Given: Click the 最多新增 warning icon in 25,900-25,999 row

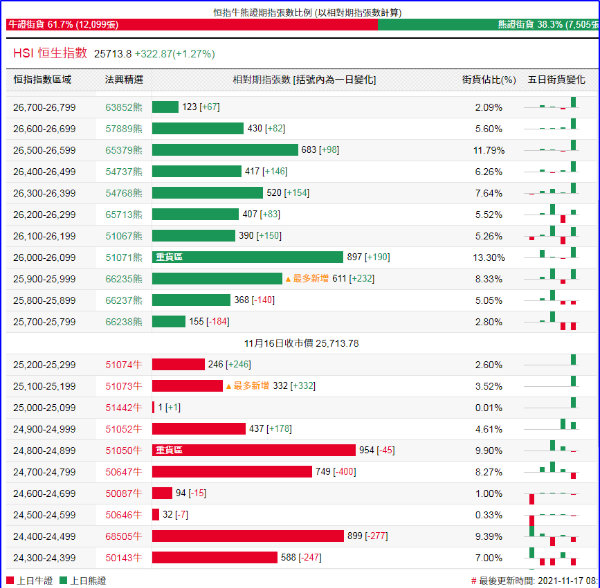Looking at the screenshot, I should (288, 279).
